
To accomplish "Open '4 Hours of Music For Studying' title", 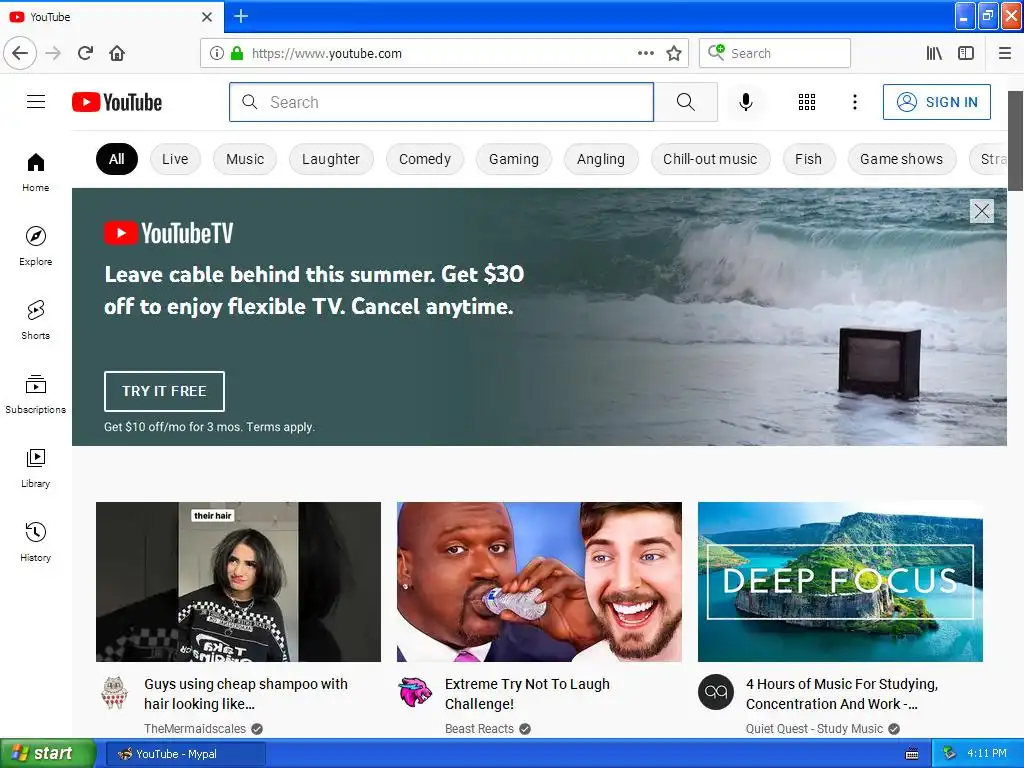I will [x=842, y=694].
